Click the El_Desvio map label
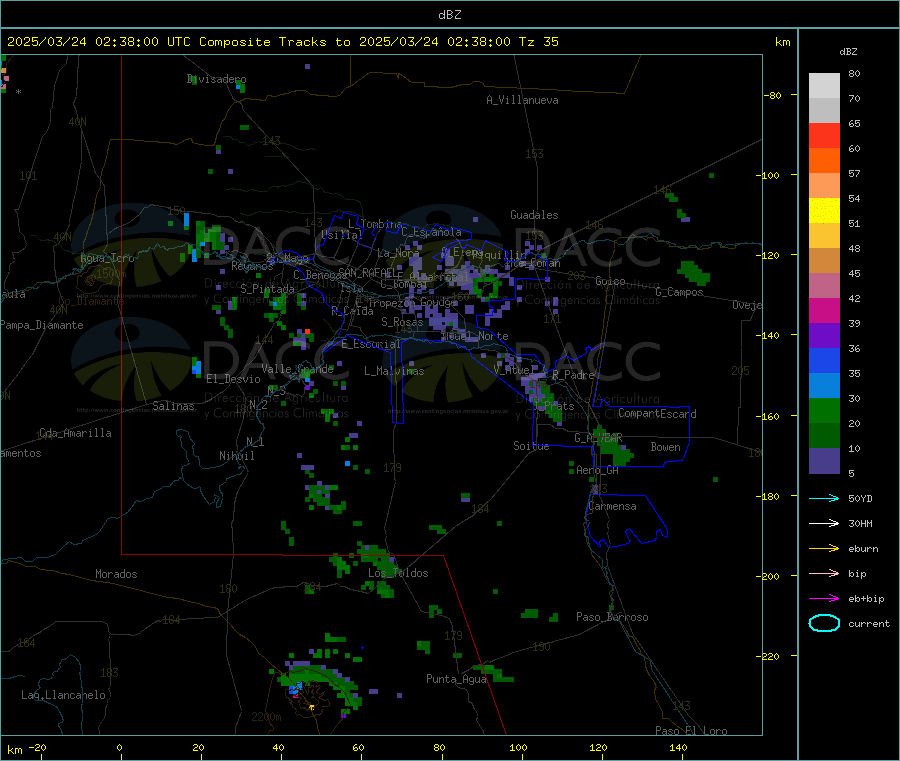The image size is (900, 761). coord(234,379)
